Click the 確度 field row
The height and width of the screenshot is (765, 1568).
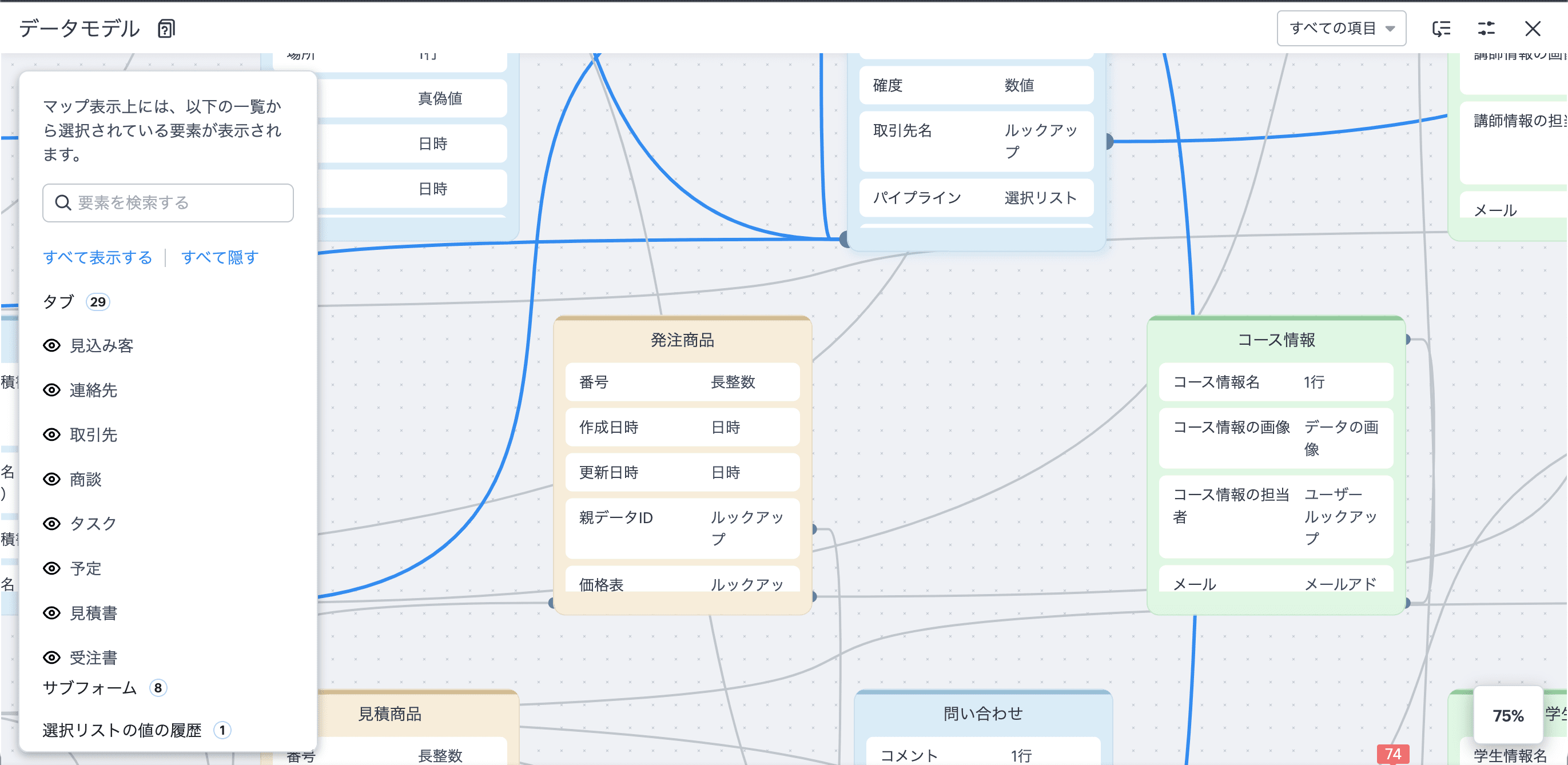tap(976, 85)
